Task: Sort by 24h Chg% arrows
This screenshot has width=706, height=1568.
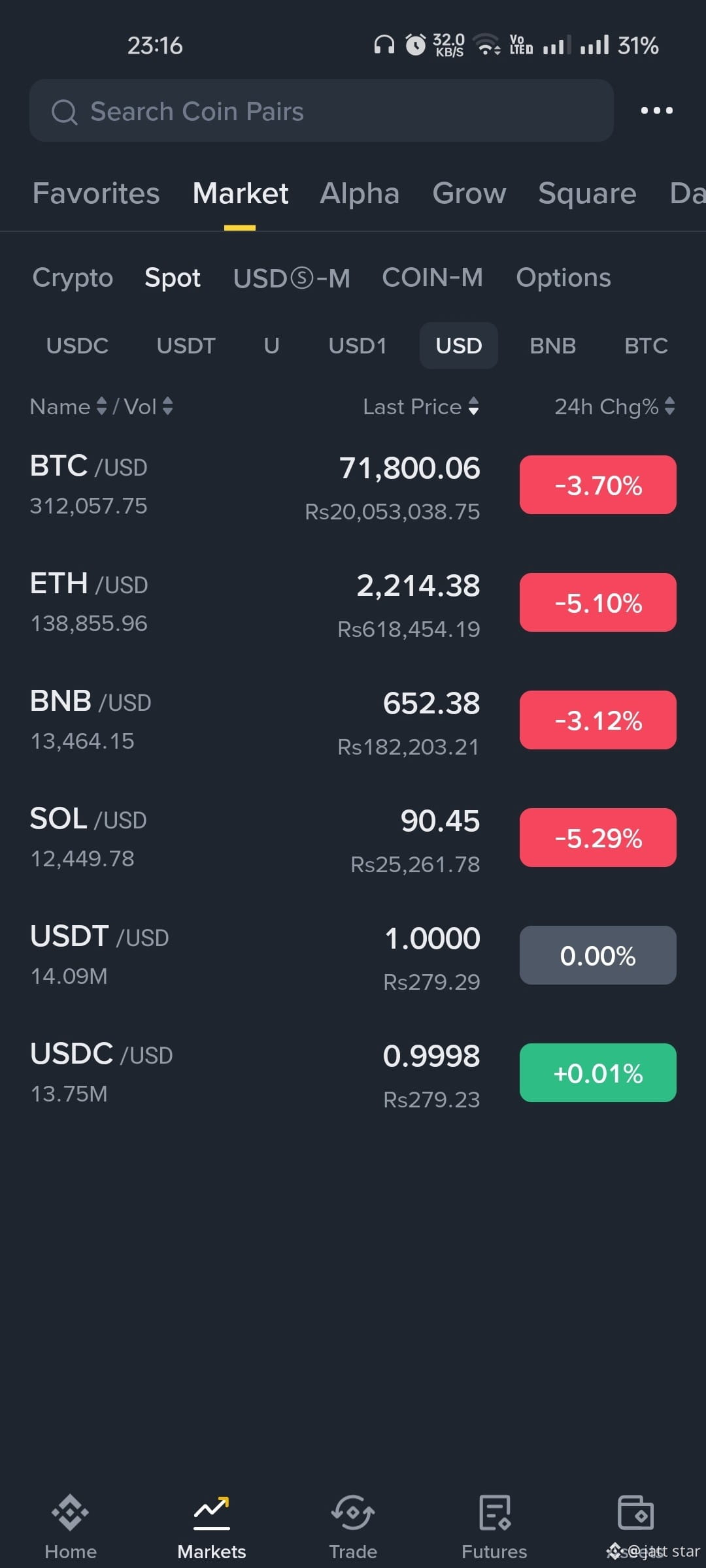Action: (669, 406)
